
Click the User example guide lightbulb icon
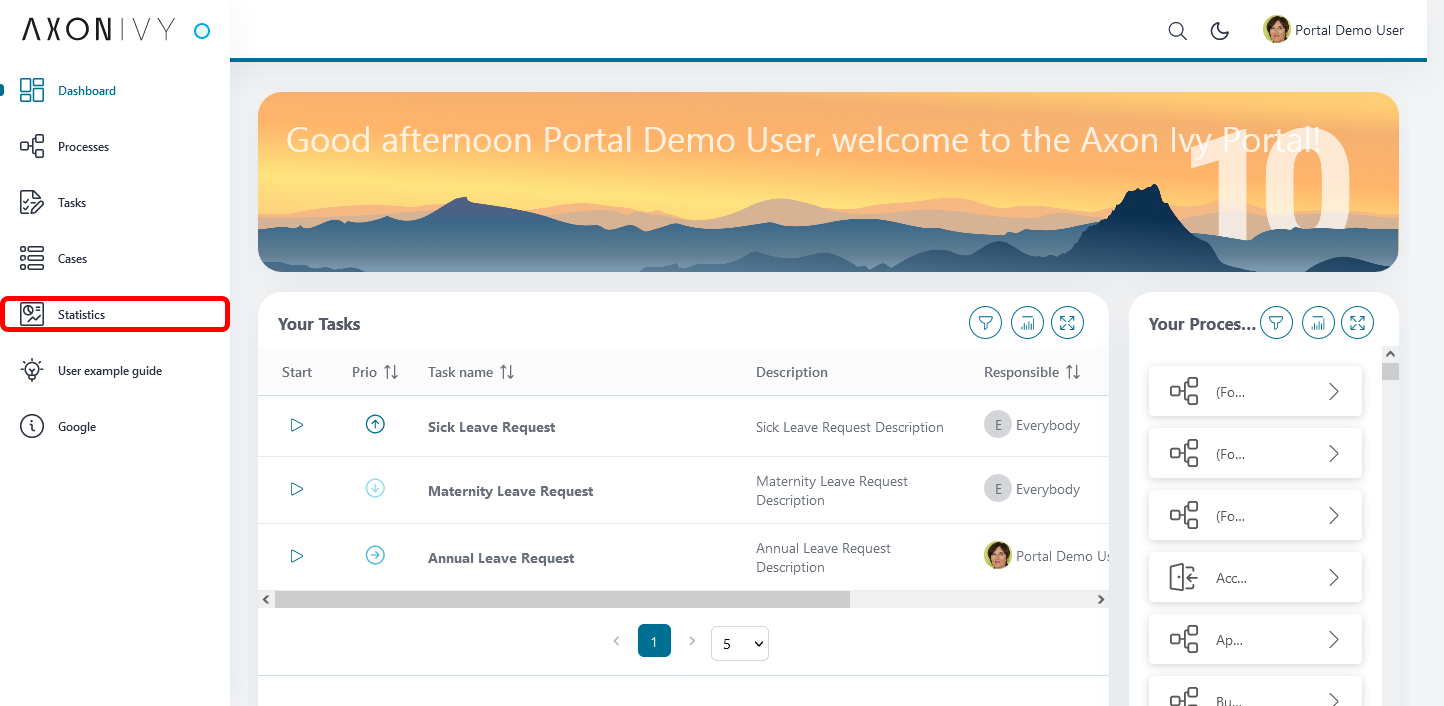click(32, 370)
